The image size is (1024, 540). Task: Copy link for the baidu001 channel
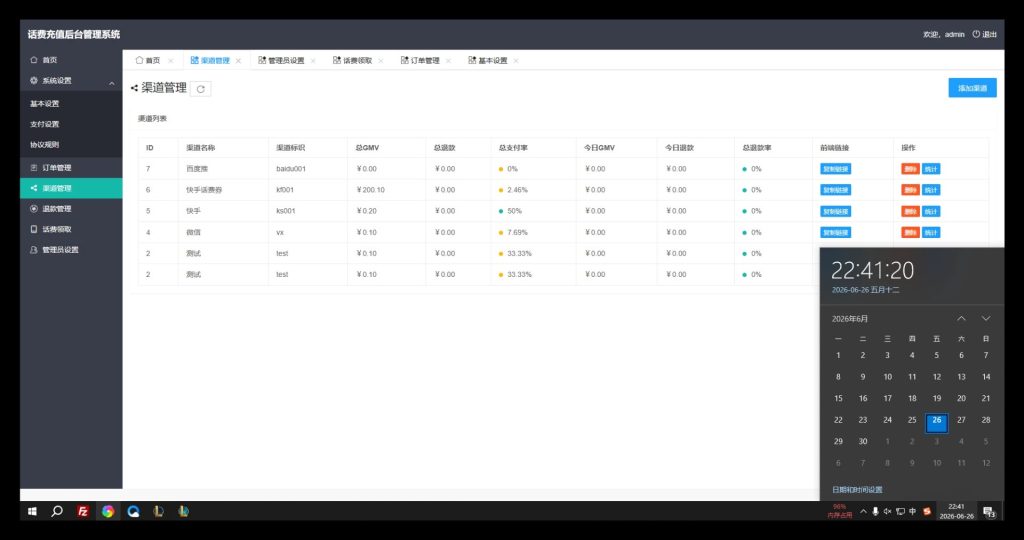coord(835,169)
